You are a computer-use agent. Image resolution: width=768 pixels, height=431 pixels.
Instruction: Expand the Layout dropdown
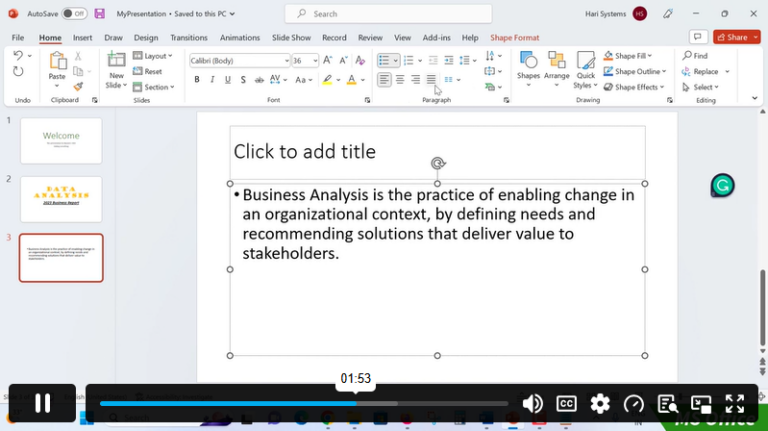(x=153, y=56)
